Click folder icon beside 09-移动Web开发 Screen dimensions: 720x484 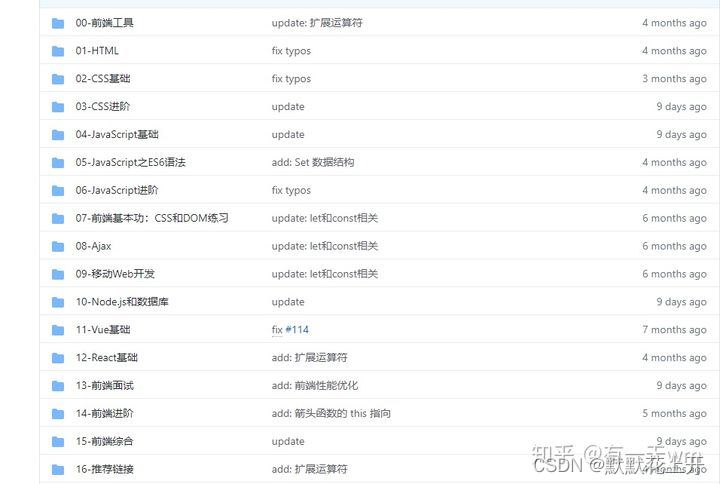[58, 274]
